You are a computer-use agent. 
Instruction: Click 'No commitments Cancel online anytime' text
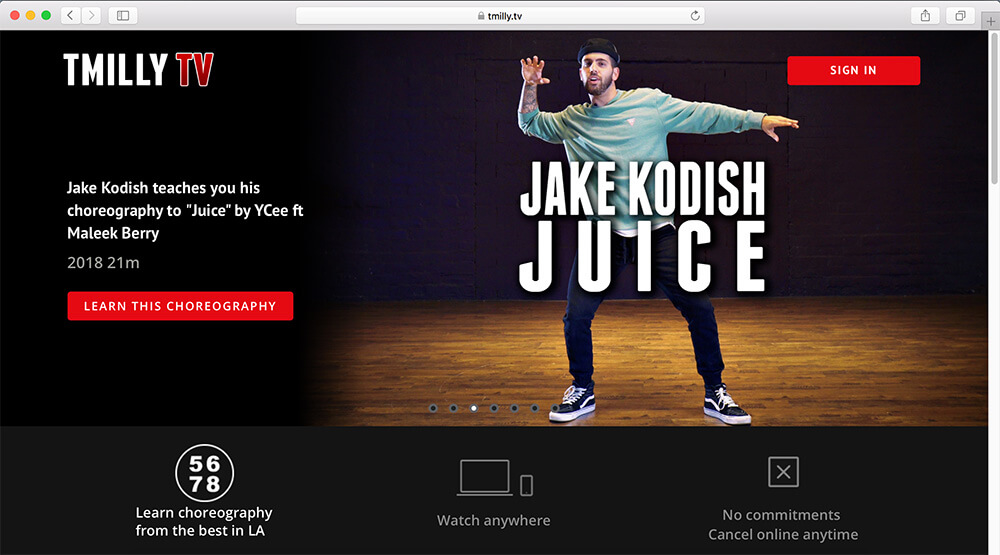[783, 524]
